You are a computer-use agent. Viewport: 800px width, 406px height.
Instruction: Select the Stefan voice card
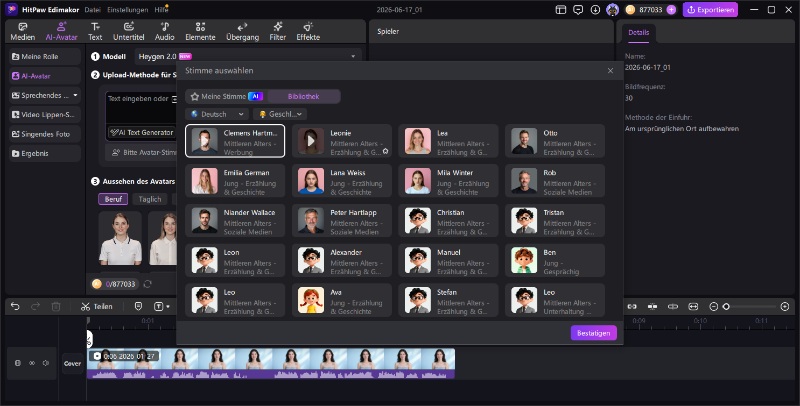tap(448, 300)
